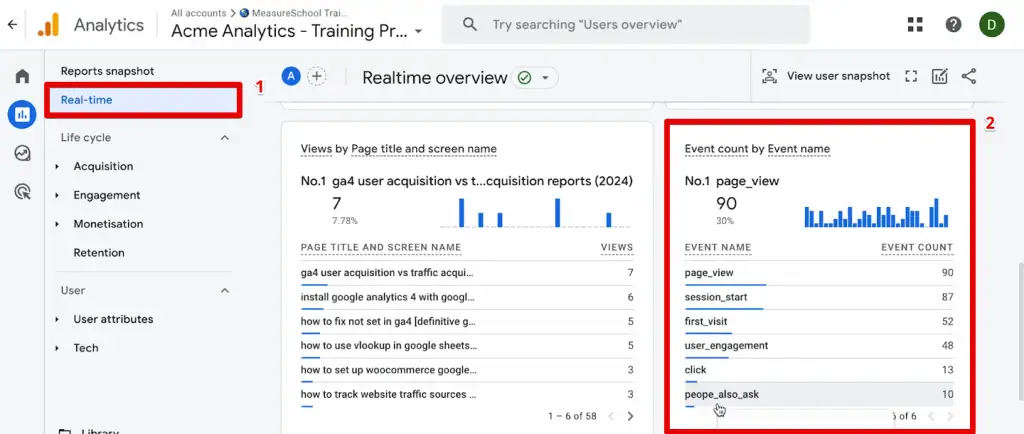Go to Home via the house icon
The width and height of the screenshot is (1024, 434).
22,76
